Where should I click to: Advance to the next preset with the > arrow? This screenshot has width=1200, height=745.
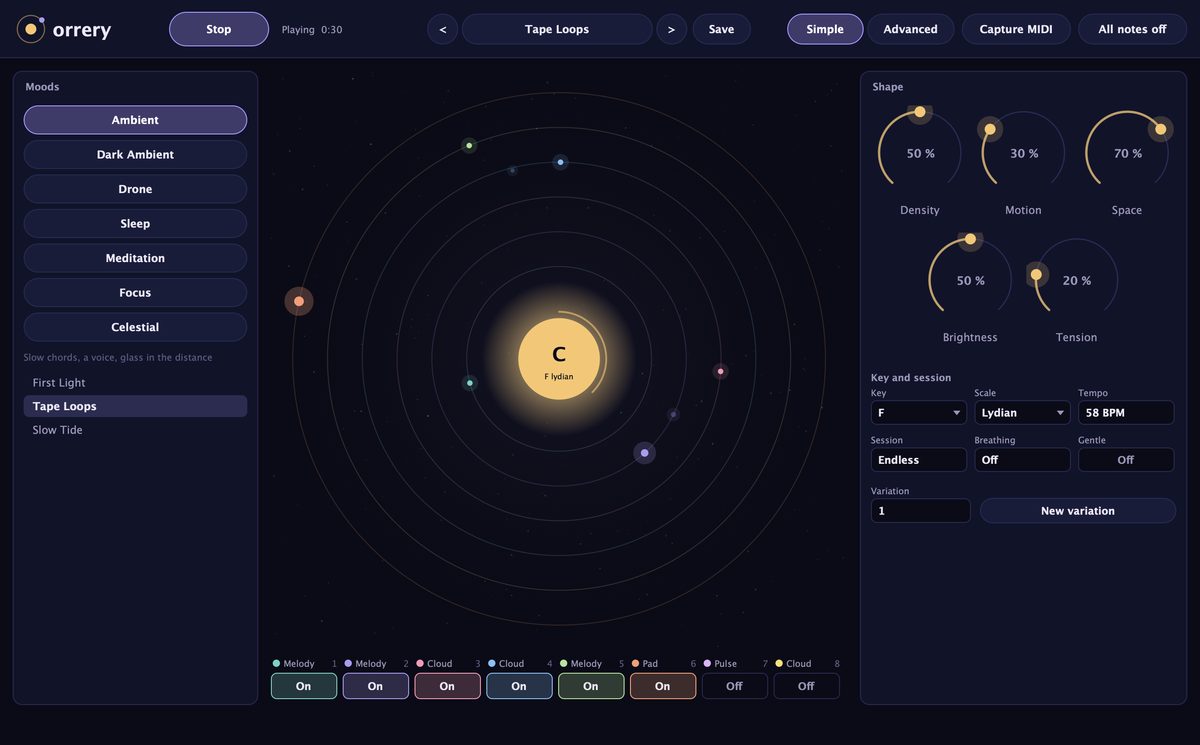[x=671, y=29]
